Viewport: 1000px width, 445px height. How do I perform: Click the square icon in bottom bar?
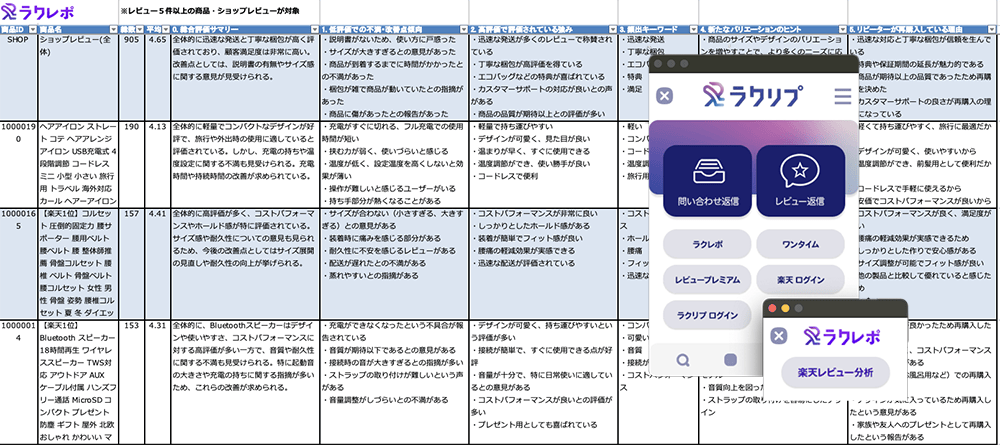[731, 360]
